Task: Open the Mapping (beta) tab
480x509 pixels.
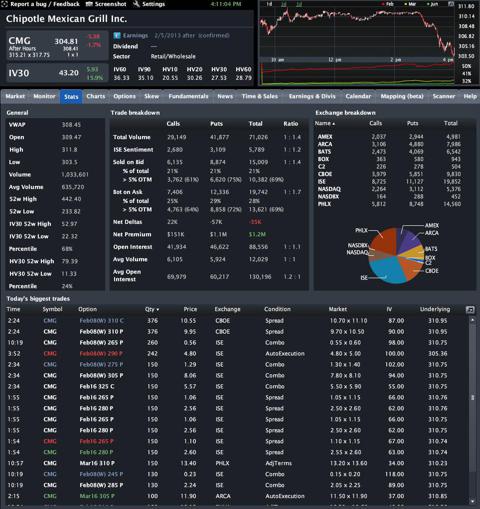Action: (402, 96)
